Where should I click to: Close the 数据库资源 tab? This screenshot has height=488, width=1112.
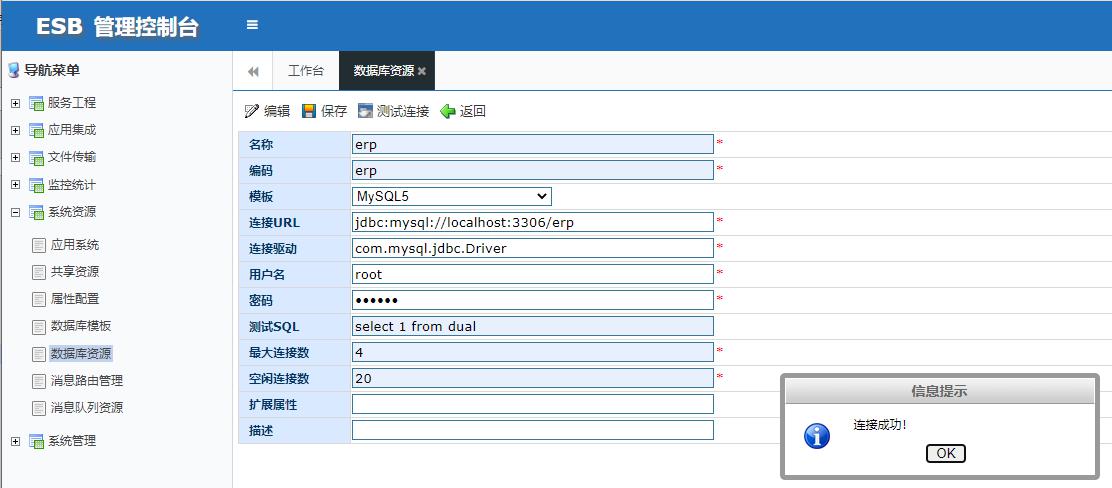tap(421, 71)
